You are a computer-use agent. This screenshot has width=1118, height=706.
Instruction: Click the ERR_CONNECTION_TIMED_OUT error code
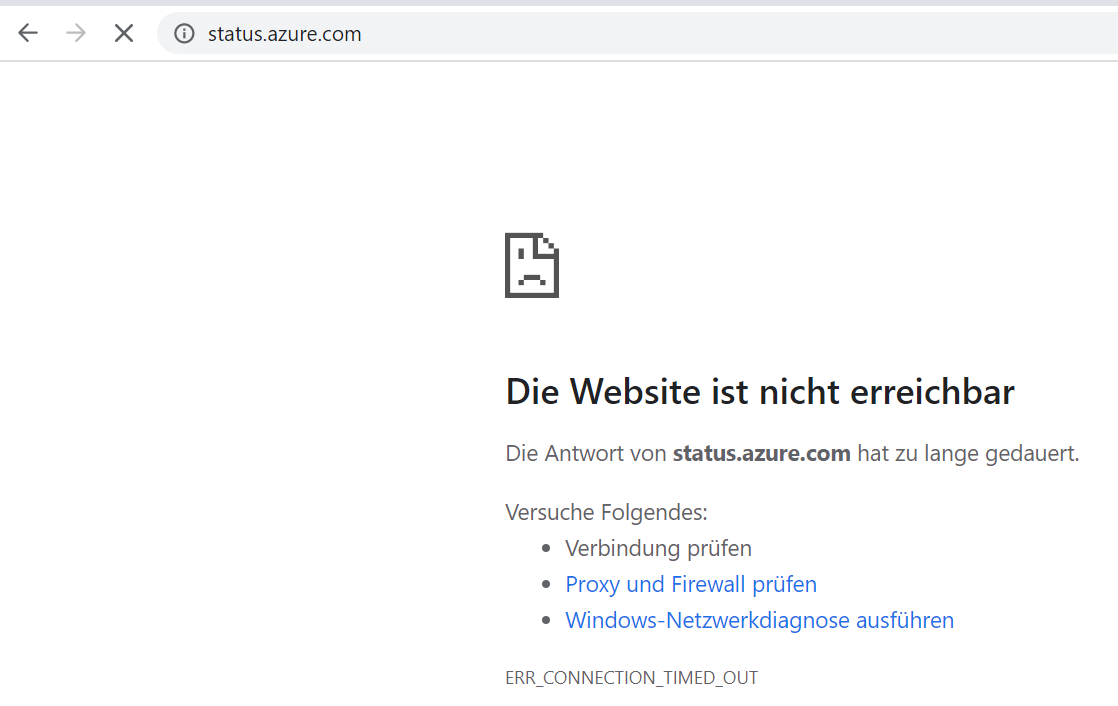pyautogui.click(x=632, y=677)
